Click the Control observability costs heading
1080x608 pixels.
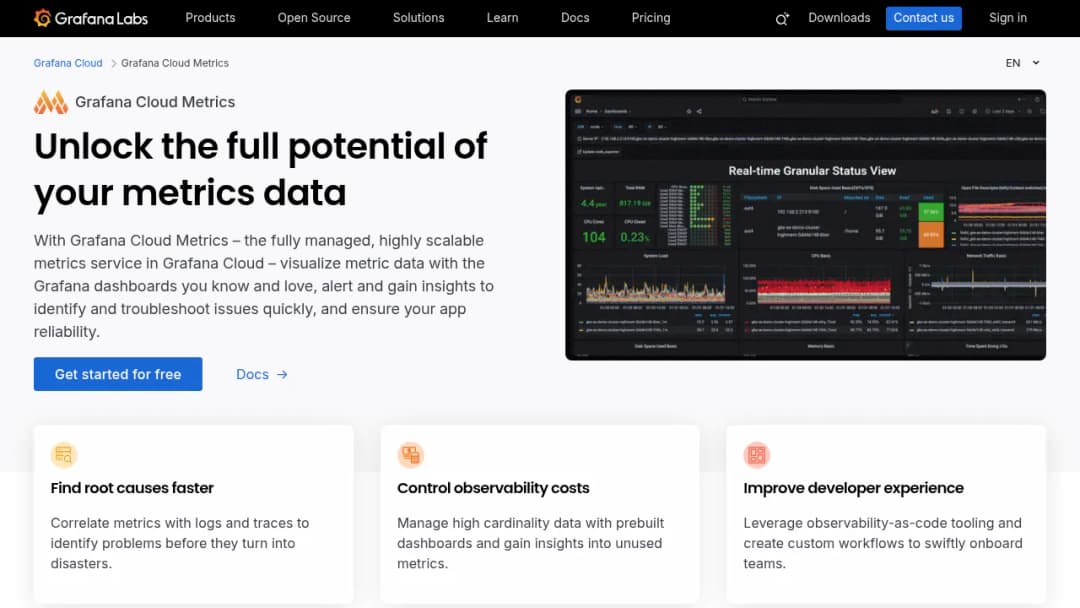point(493,488)
